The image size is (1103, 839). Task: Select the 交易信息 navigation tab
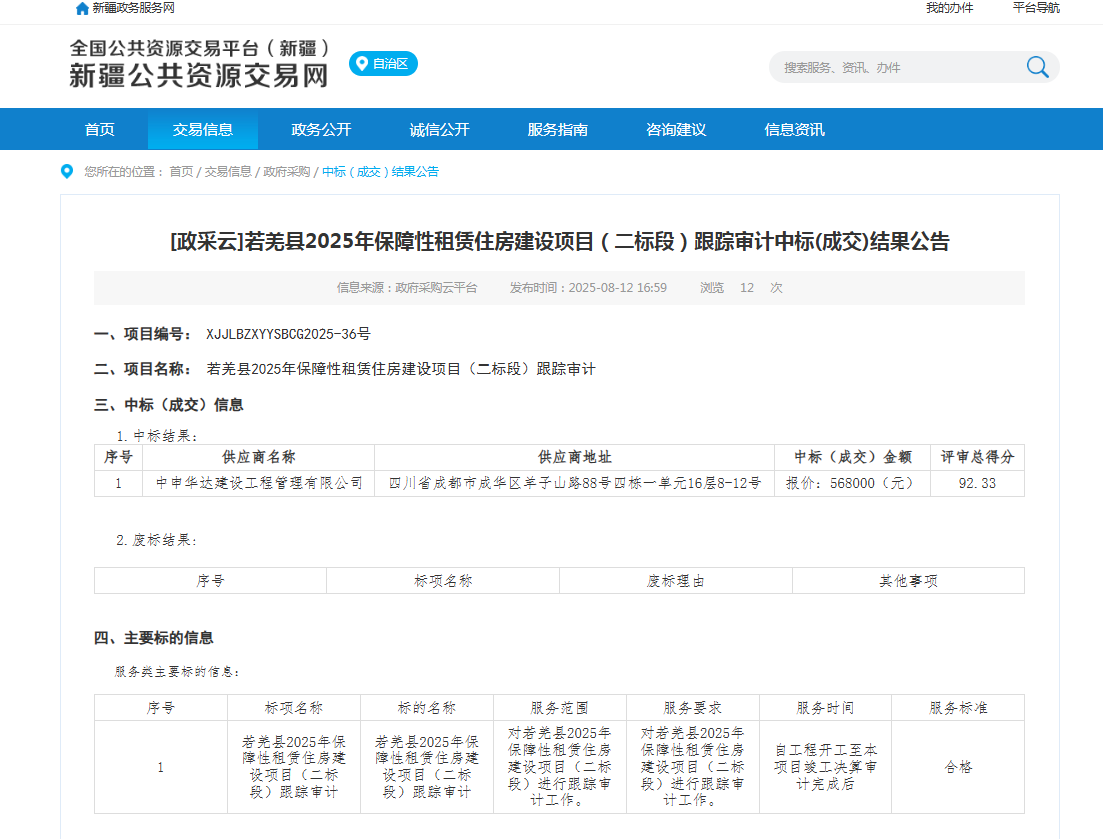(x=203, y=130)
